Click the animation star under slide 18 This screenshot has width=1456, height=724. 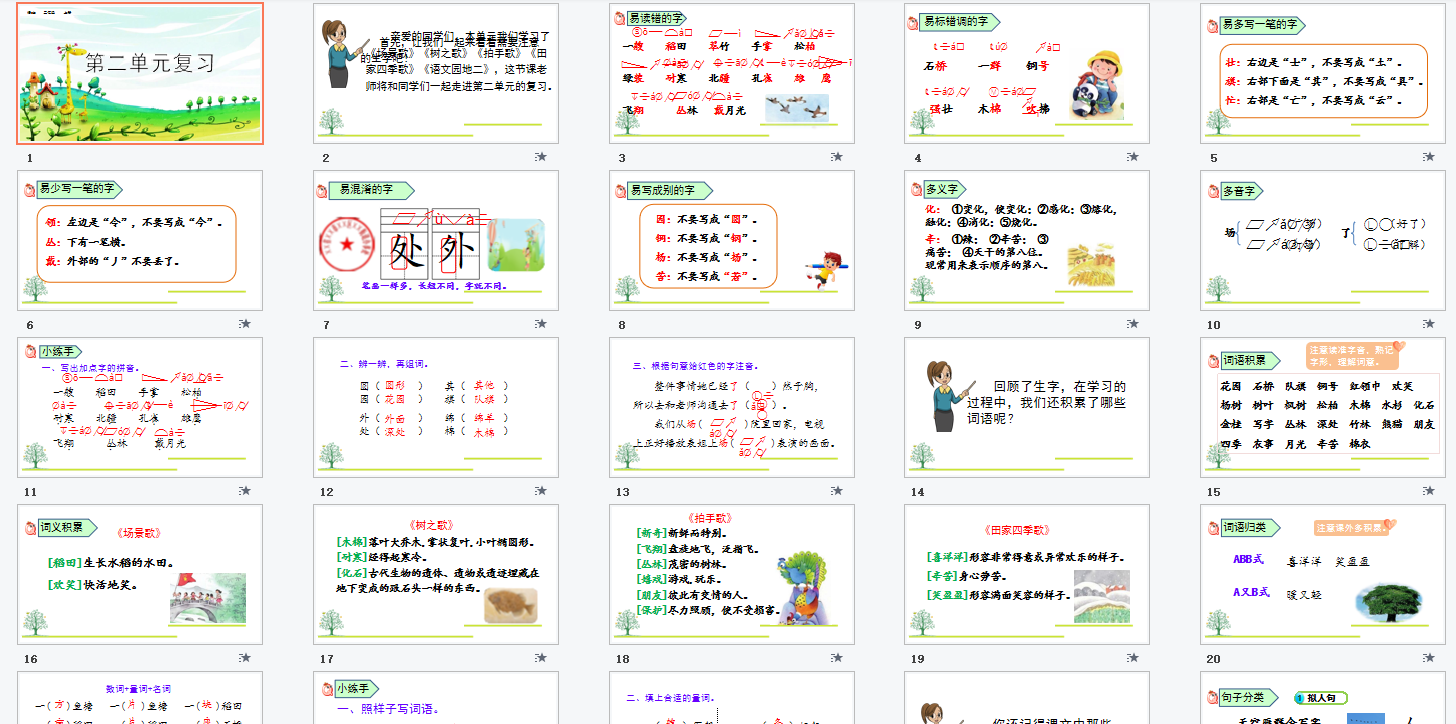pyautogui.click(x=837, y=658)
